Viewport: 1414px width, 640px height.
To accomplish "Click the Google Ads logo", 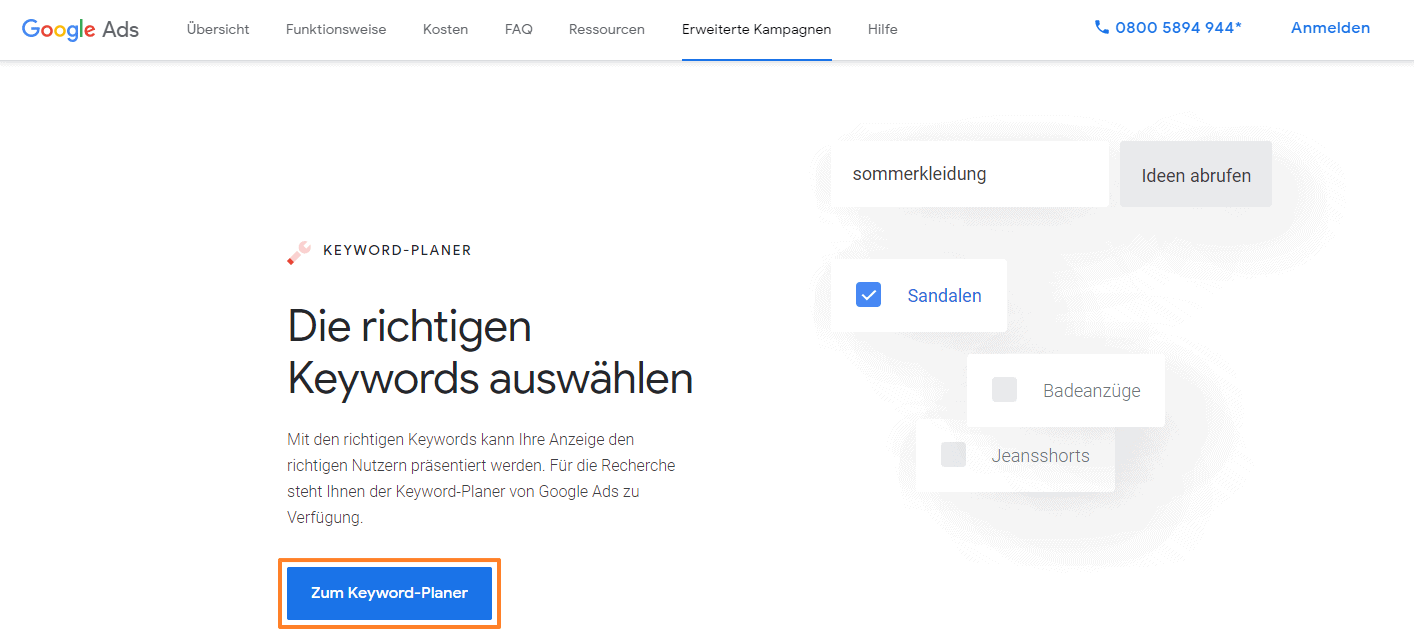I will (x=80, y=29).
